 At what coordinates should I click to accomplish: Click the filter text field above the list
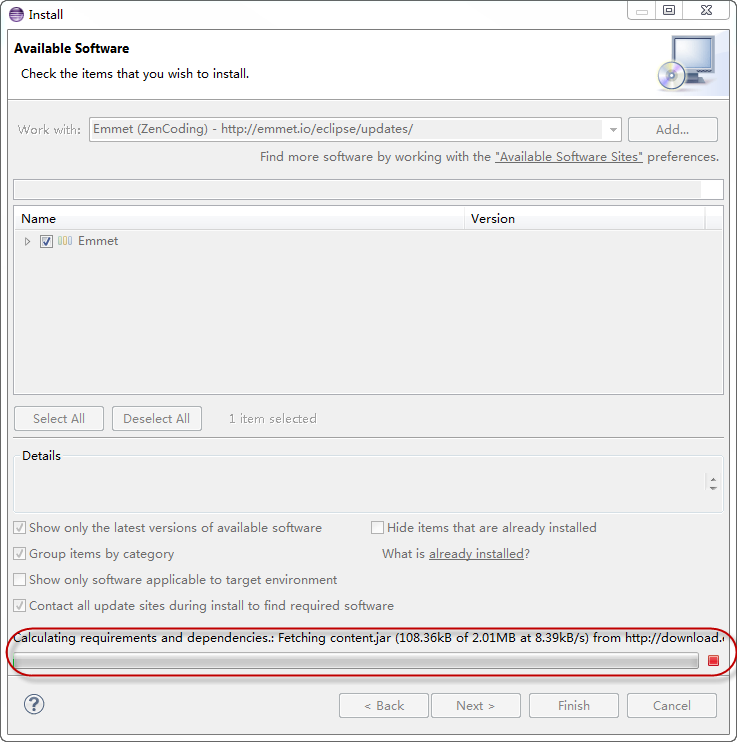pos(368,189)
